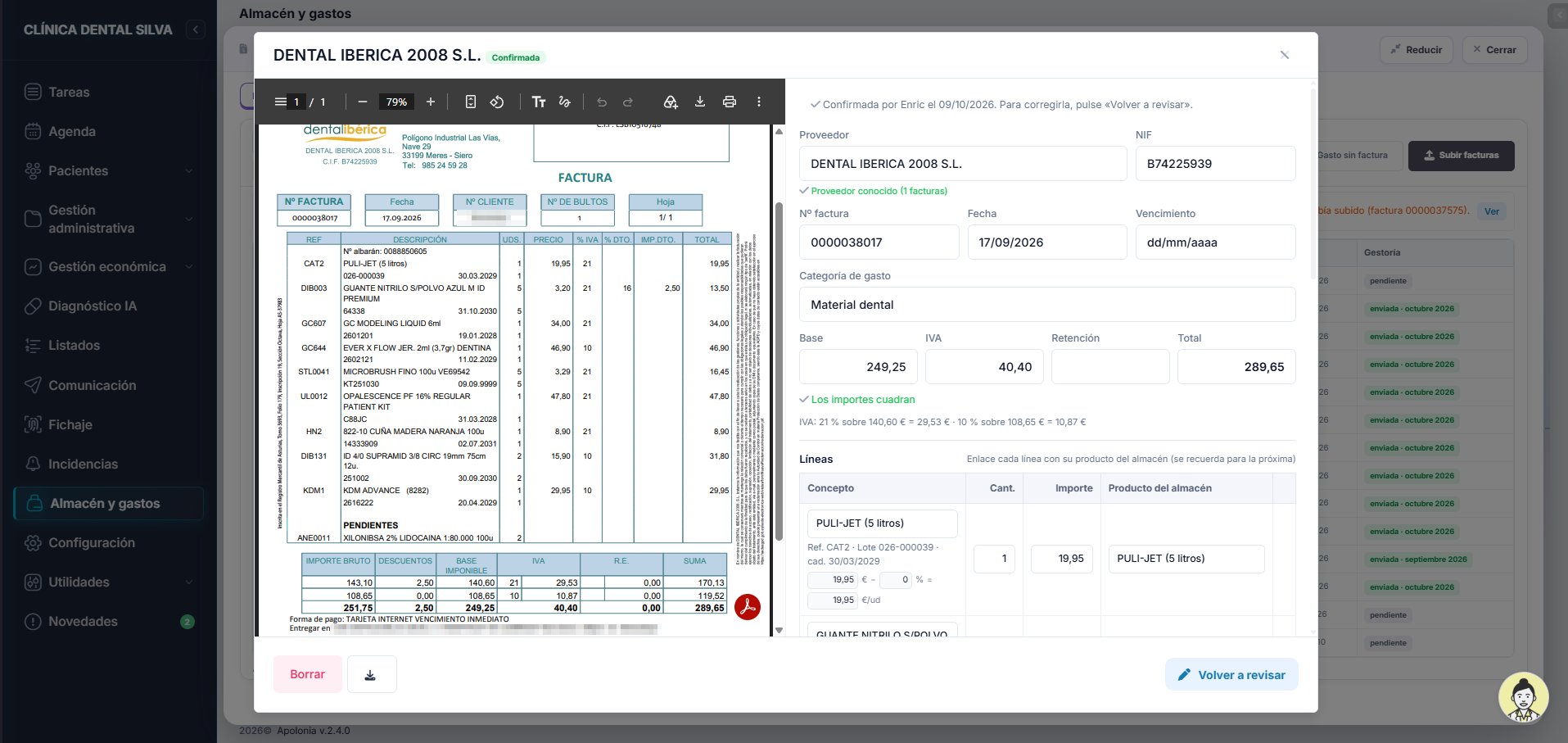Zoom out the invoice PDF

tap(363, 102)
